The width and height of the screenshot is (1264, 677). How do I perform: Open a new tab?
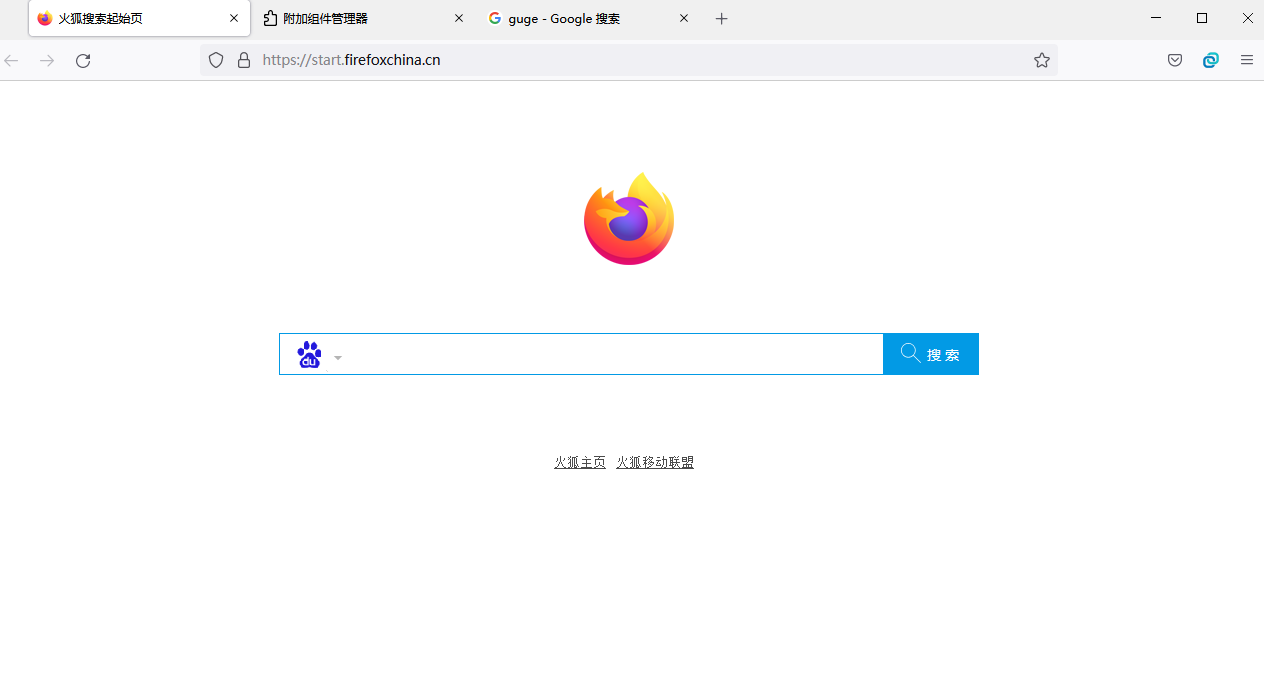click(722, 18)
